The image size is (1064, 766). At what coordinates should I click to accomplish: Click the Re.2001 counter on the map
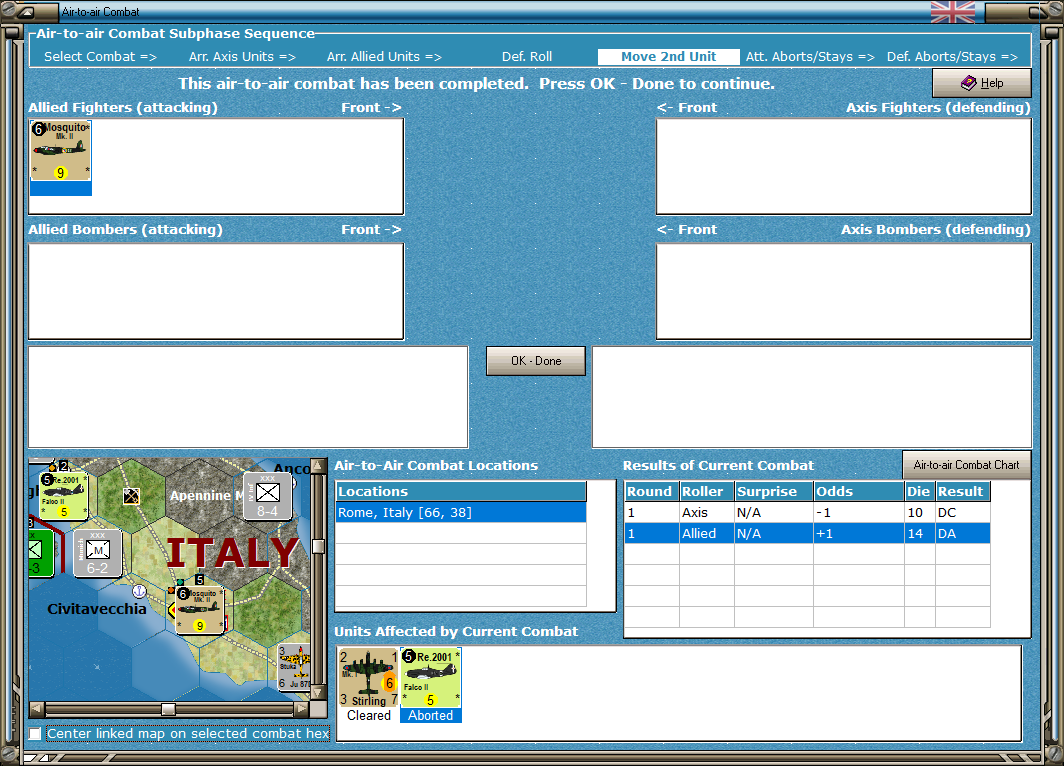click(x=64, y=496)
